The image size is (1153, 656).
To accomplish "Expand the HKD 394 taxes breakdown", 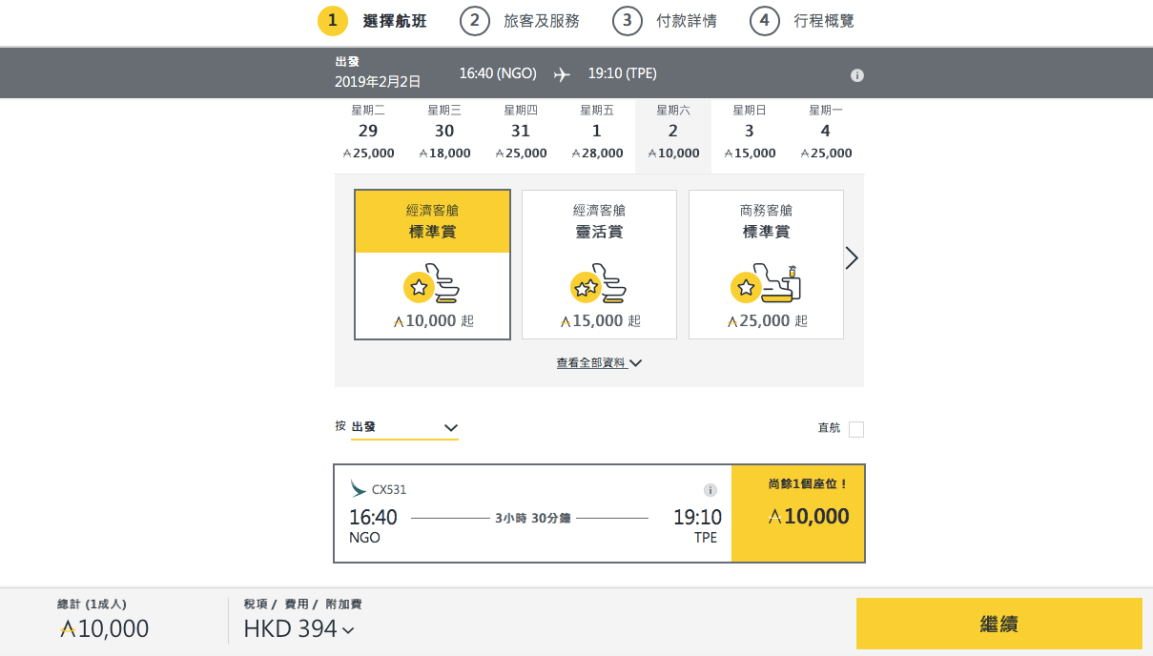I will [x=299, y=629].
